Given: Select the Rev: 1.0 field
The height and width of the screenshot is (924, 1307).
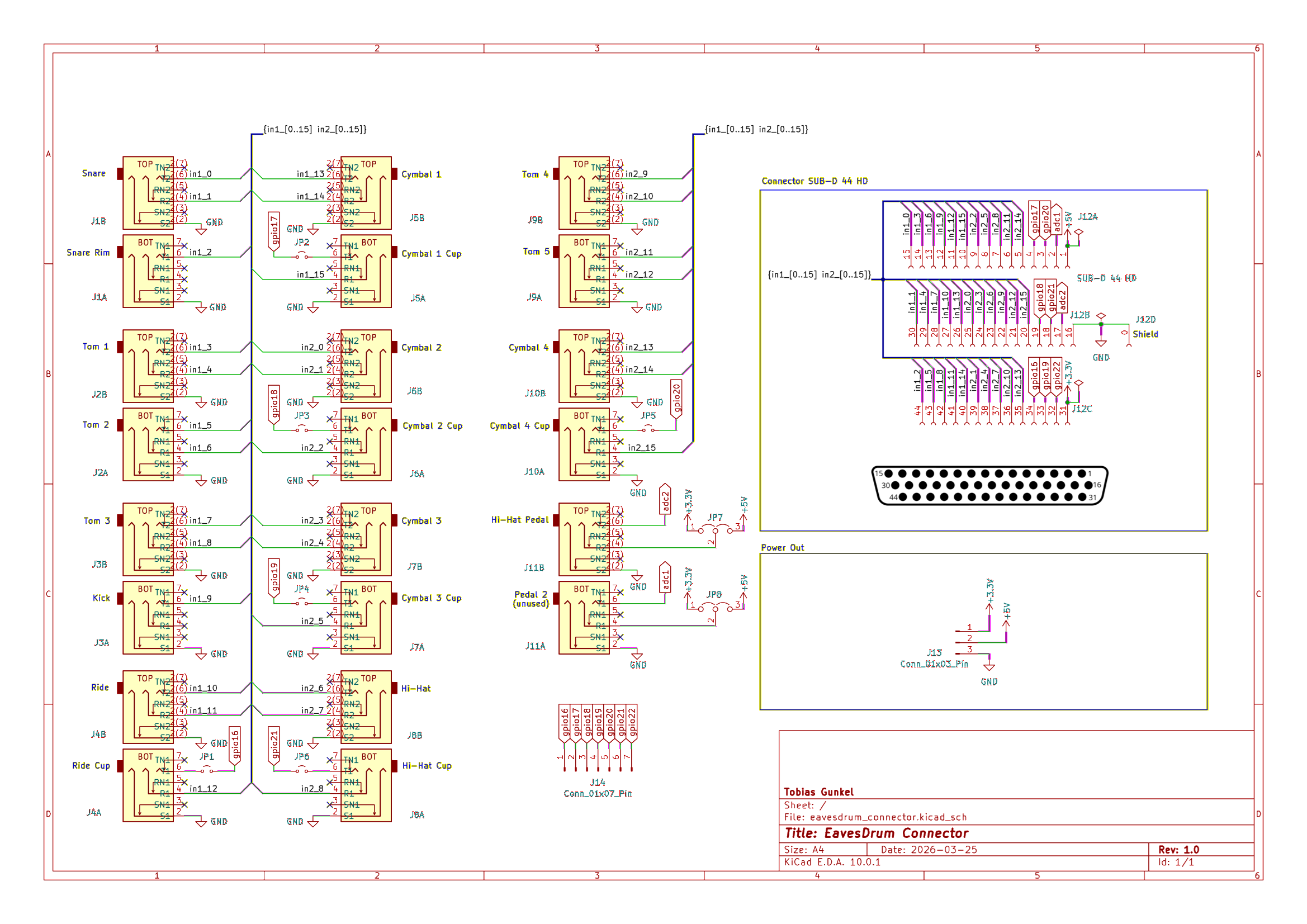Looking at the screenshot, I should coord(1179,850).
